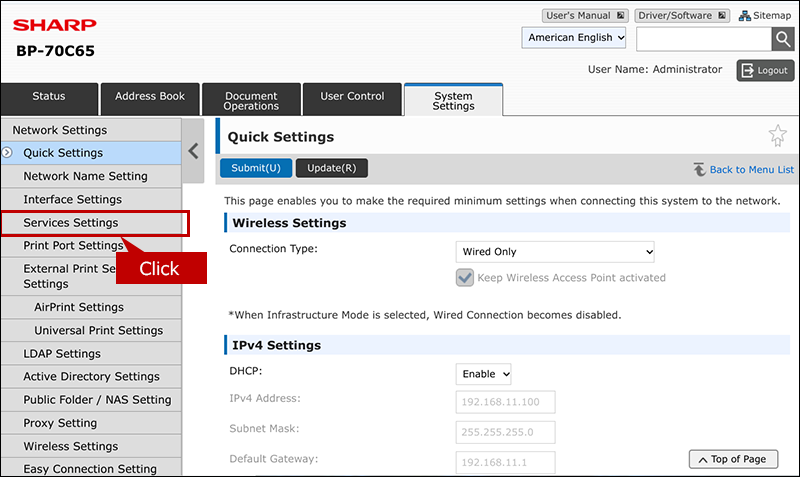
Task: Open Active Directory Settings
Action: pyautogui.click(x=91, y=376)
